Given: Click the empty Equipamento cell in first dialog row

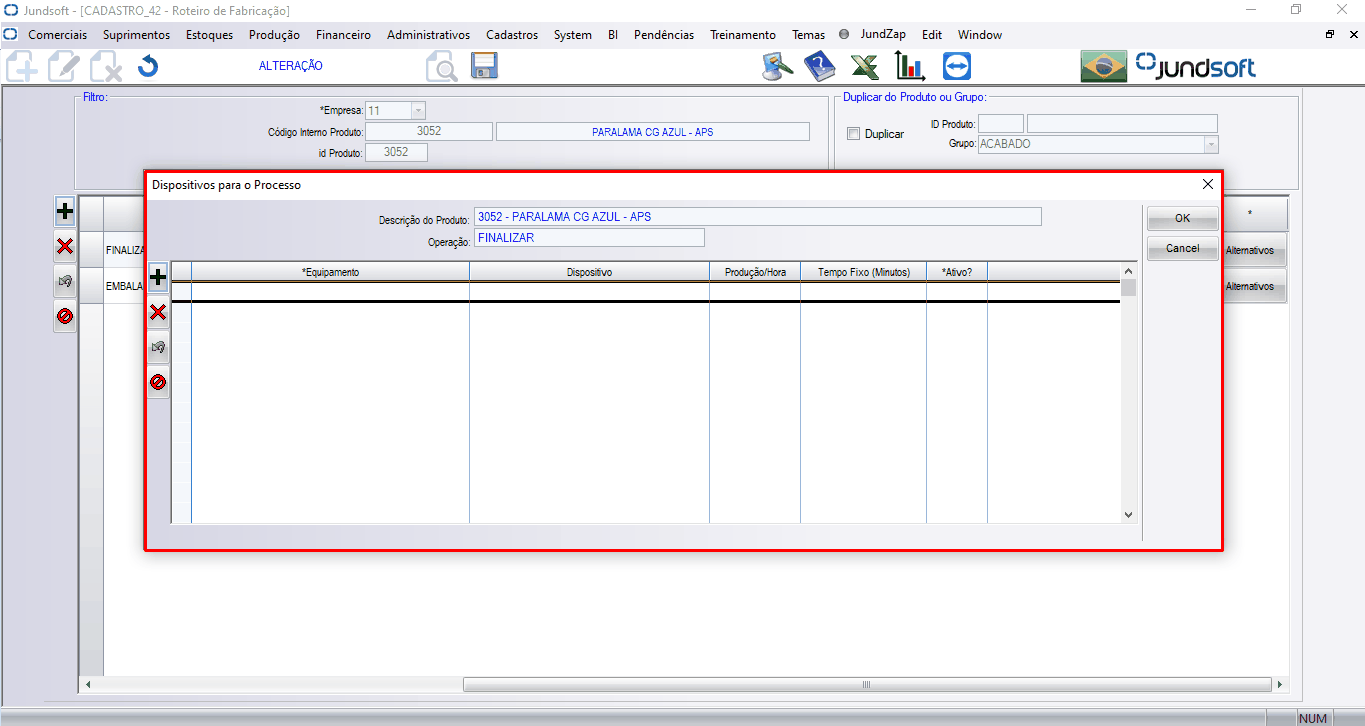Looking at the screenshot, I should (x=330, y=291).
